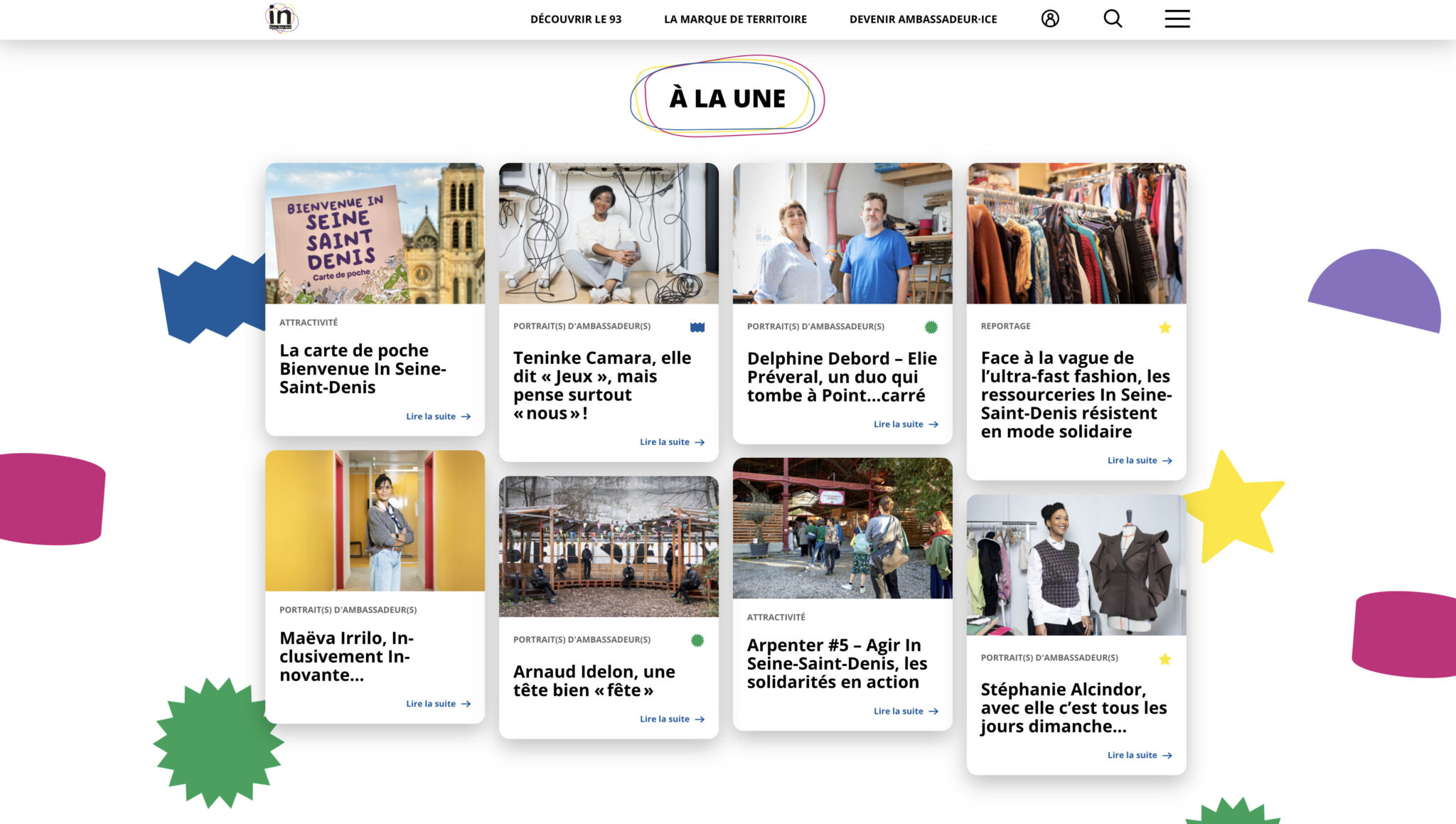The image size is (1456, 824).
Task: Click green badge on Delphine Debord card
Action: point(931,327)
